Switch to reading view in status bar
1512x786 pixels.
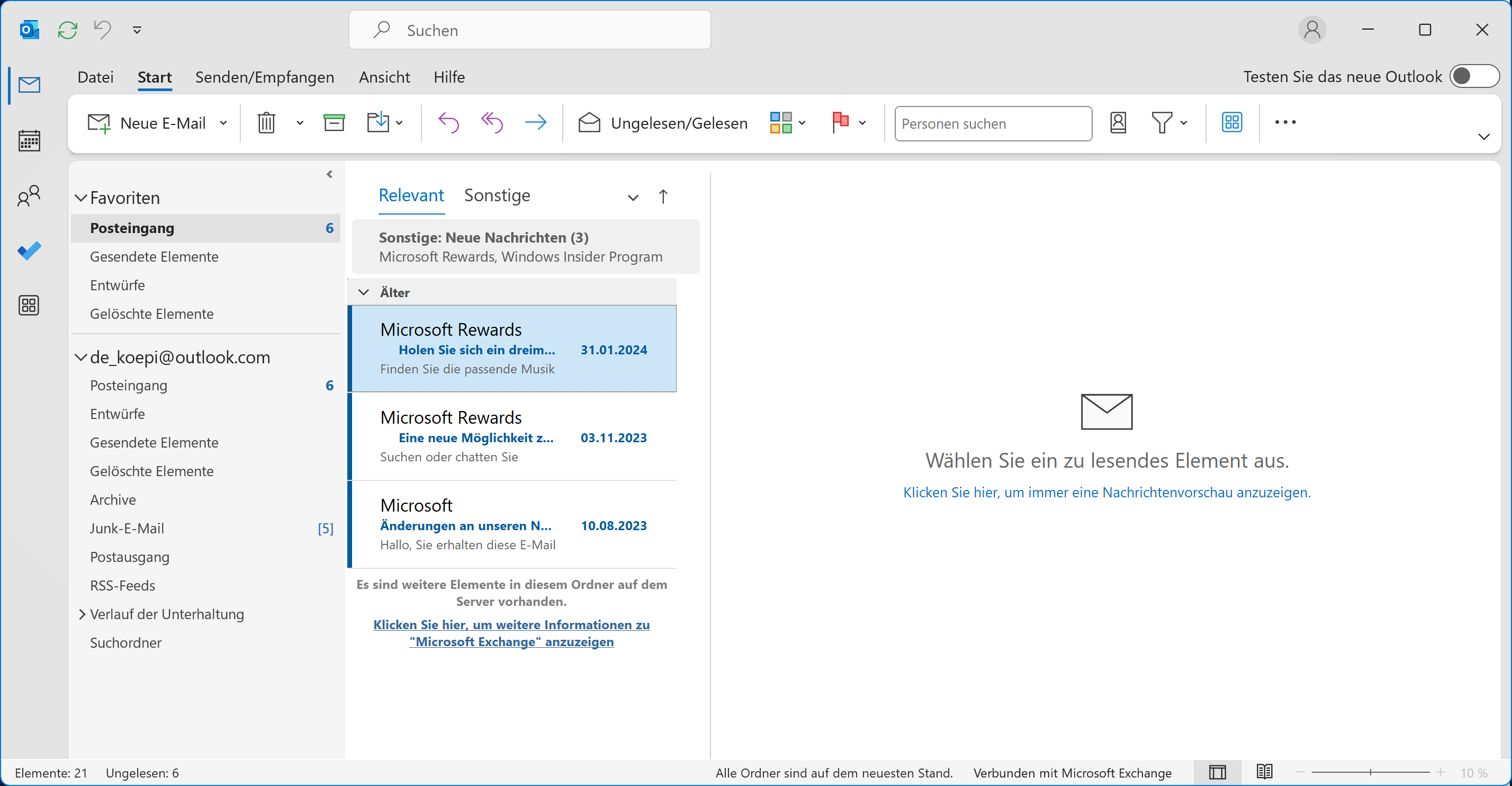[1264, 772]
